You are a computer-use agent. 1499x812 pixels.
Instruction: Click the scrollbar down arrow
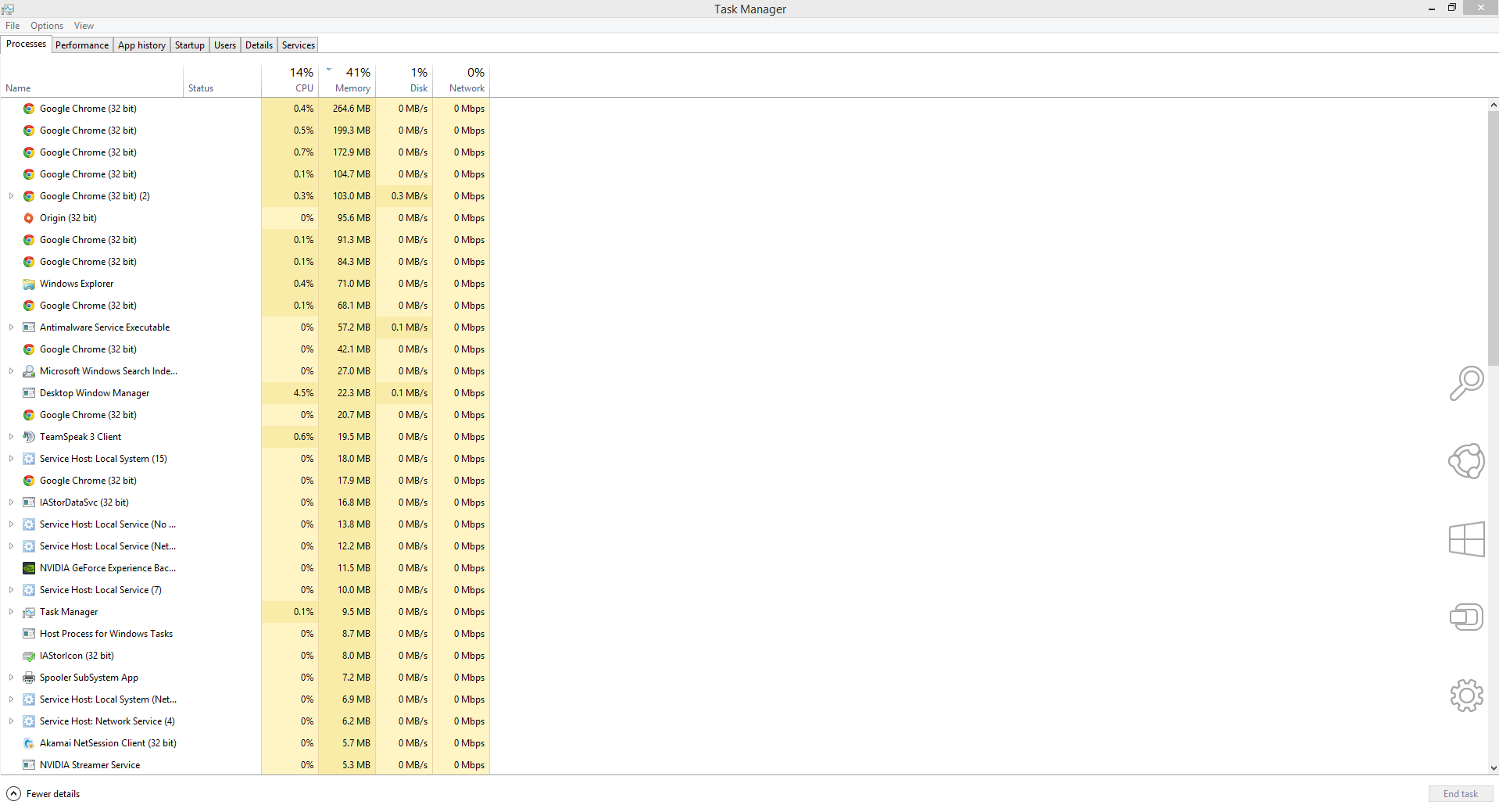coord(1494,768)
